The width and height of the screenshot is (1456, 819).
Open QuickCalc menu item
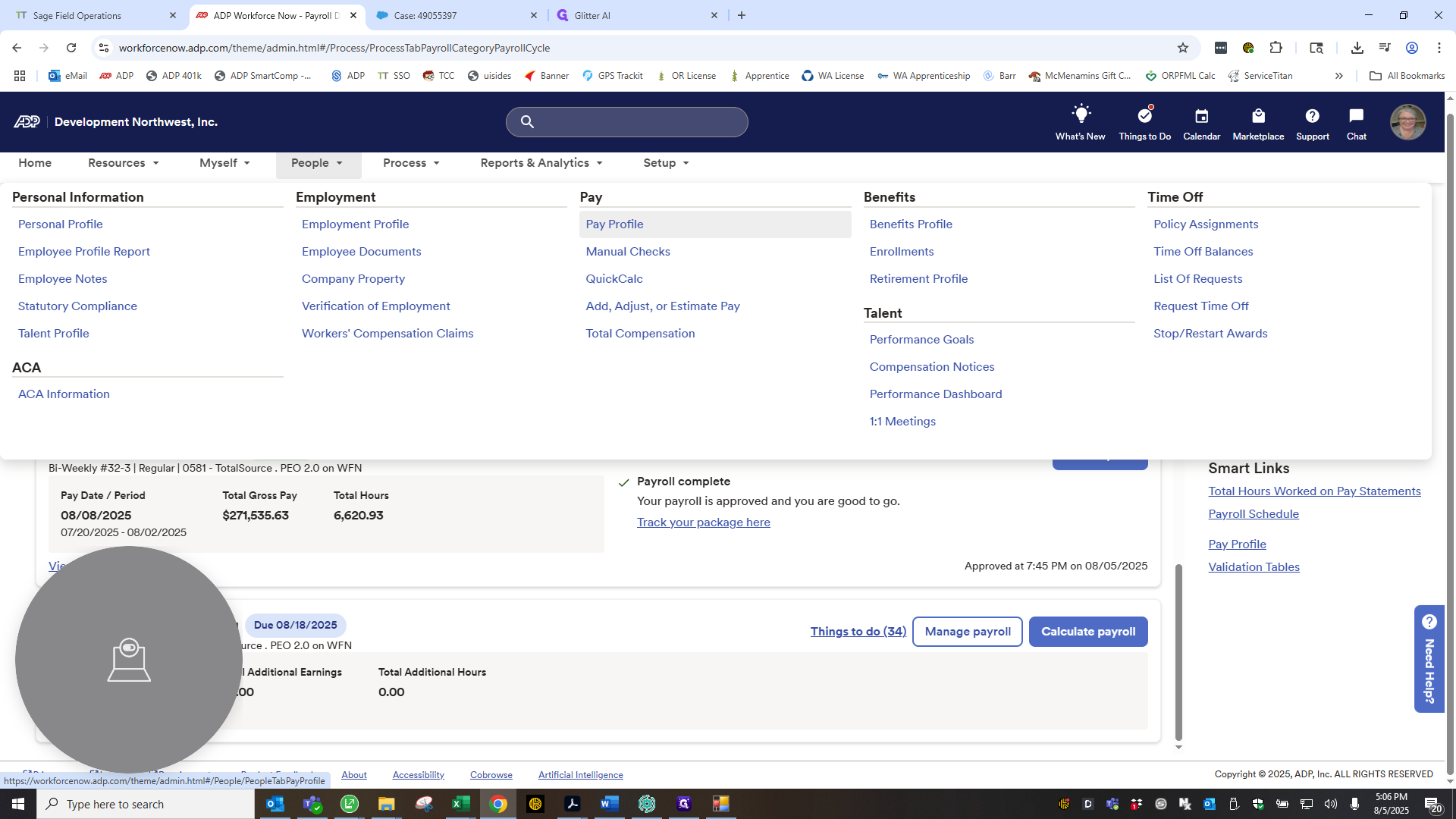(613, 279)
